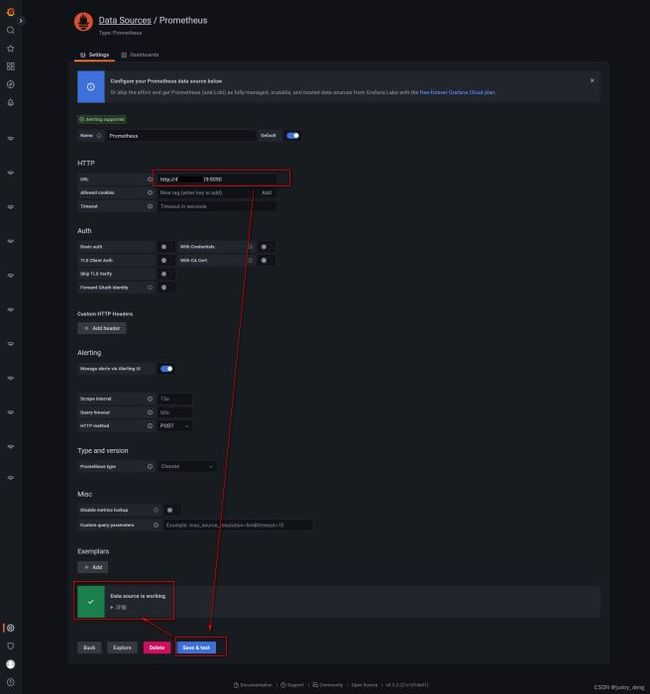Open the Open Source footer link
This screenshot has width=650, height=694.
tap(364, 685)
